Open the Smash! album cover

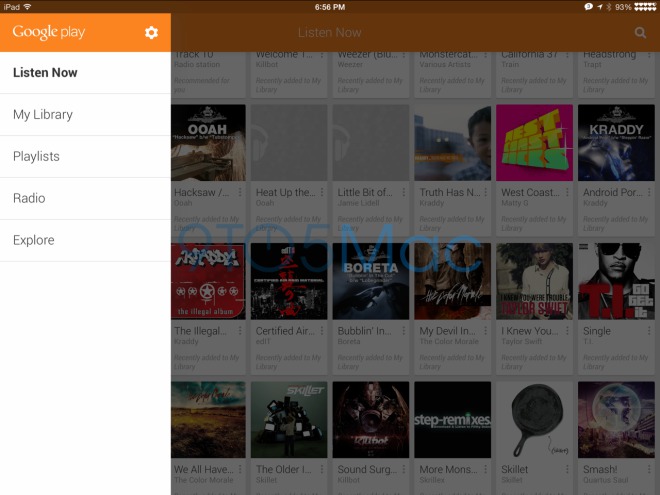[x=616, y=420]
